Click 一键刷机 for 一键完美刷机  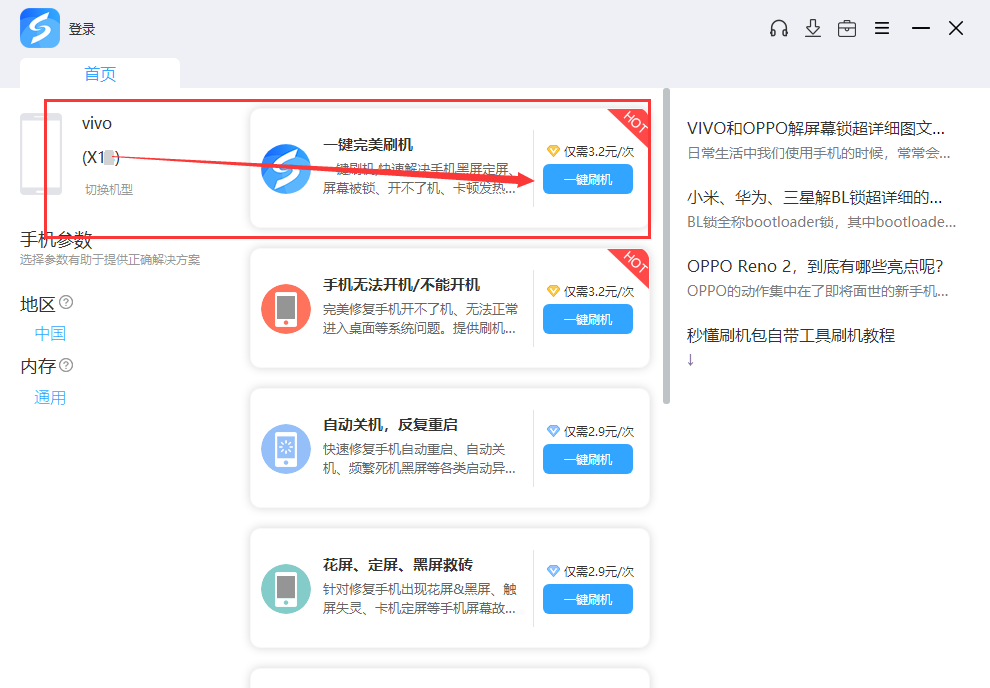tap(588, 179)
